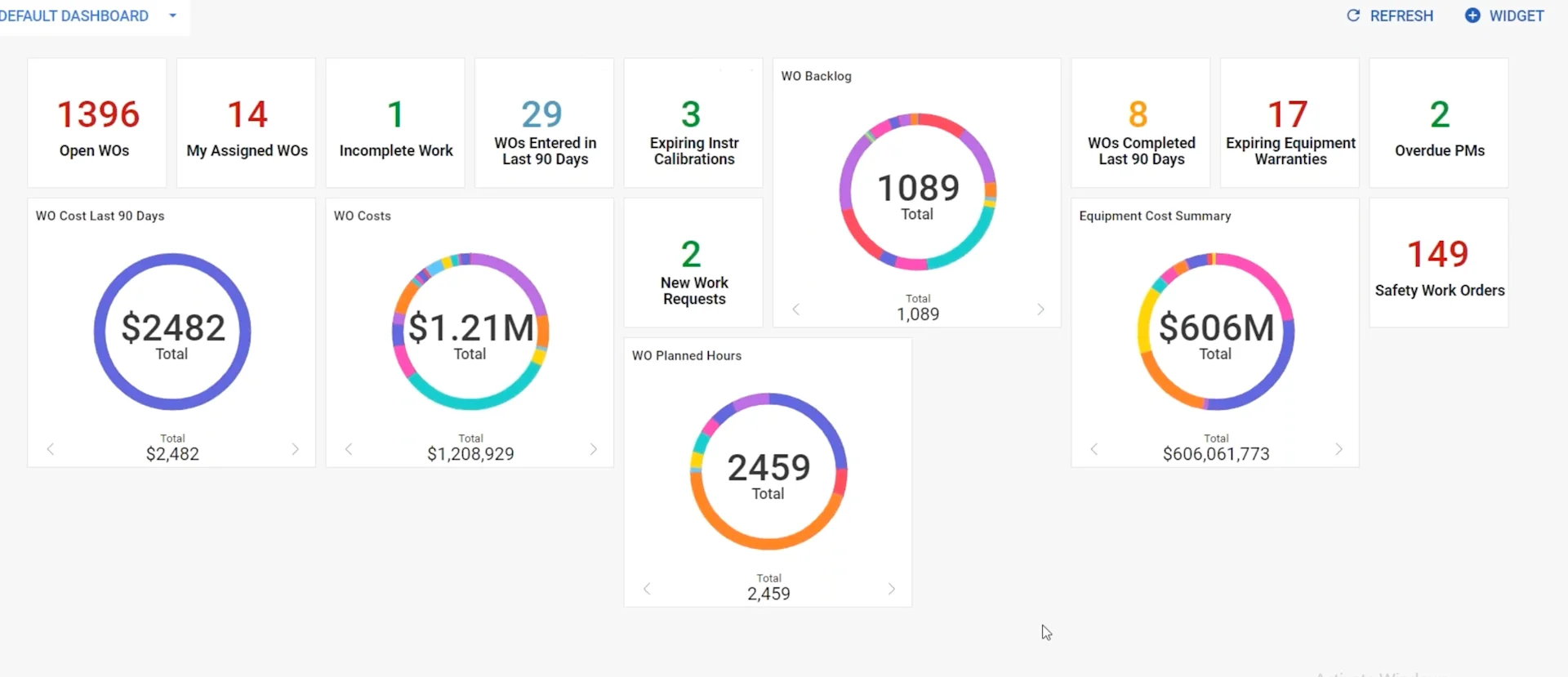Select the DEFAULT DASHBOARD title

(x=73, y=16)
